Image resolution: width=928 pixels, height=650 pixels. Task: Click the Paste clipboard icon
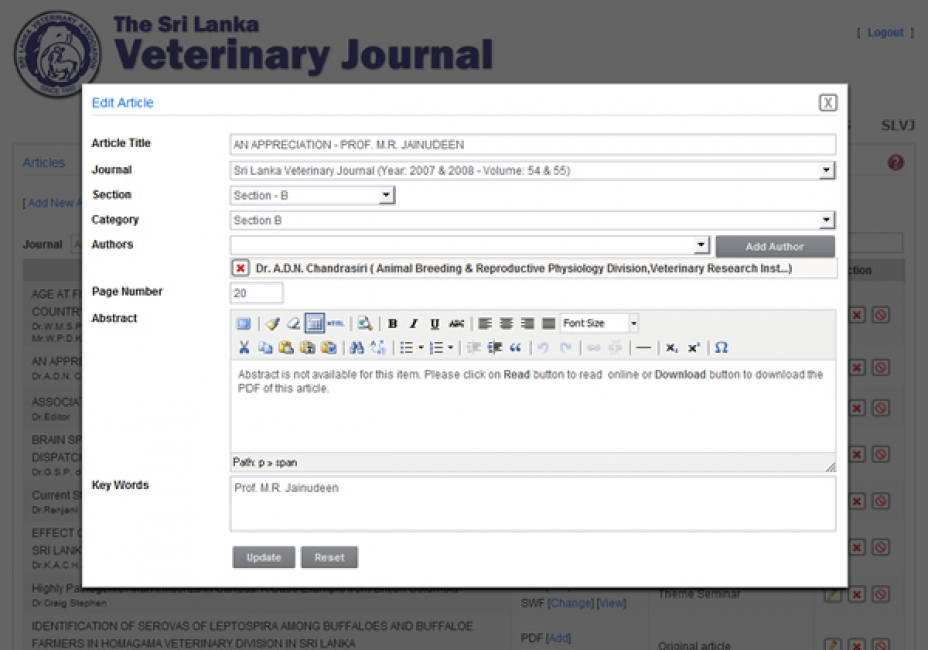tap(286, 347)
